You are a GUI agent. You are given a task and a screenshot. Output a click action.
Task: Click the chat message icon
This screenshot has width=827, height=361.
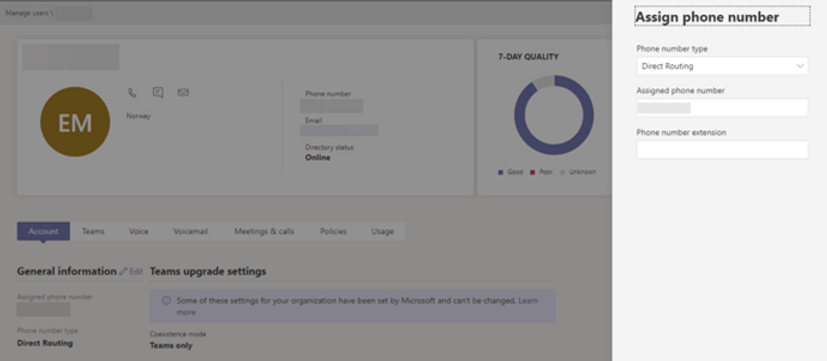(x=158, y=92)
